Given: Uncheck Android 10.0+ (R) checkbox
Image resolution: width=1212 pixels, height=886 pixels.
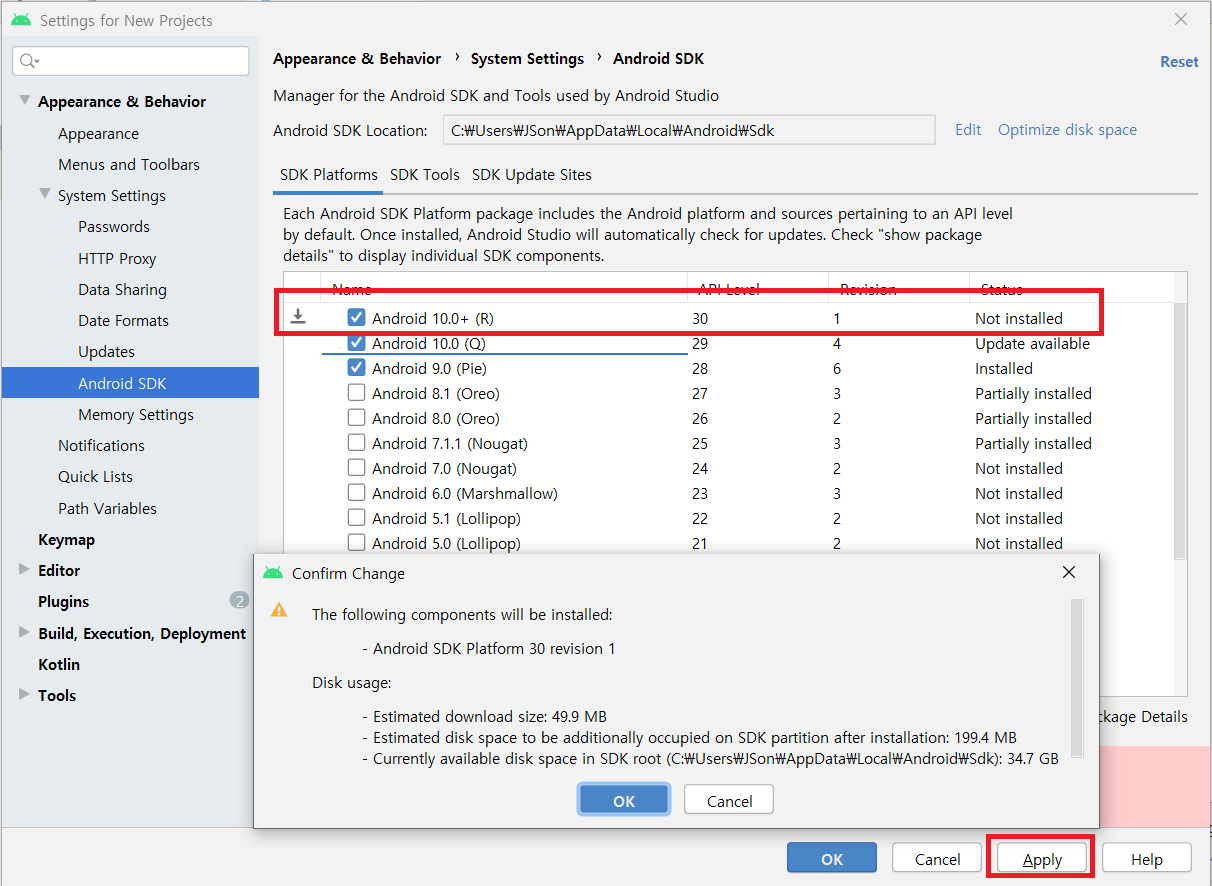Looking at the screenshot, I should [356, 318].
